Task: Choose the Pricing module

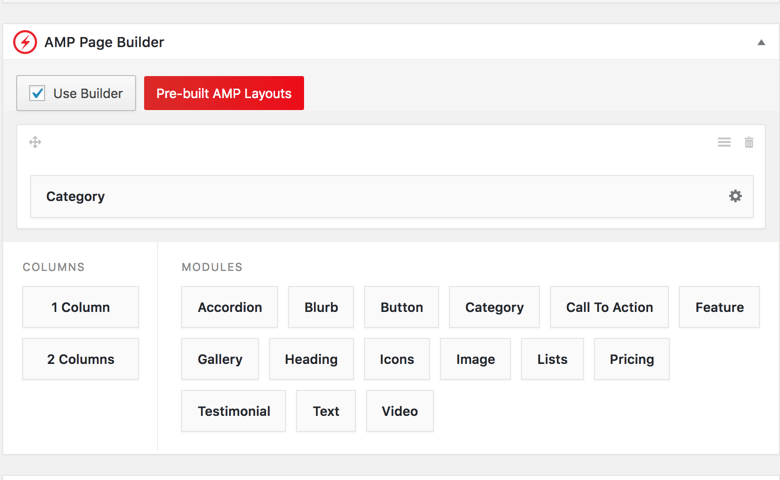Action: [632, 359]
